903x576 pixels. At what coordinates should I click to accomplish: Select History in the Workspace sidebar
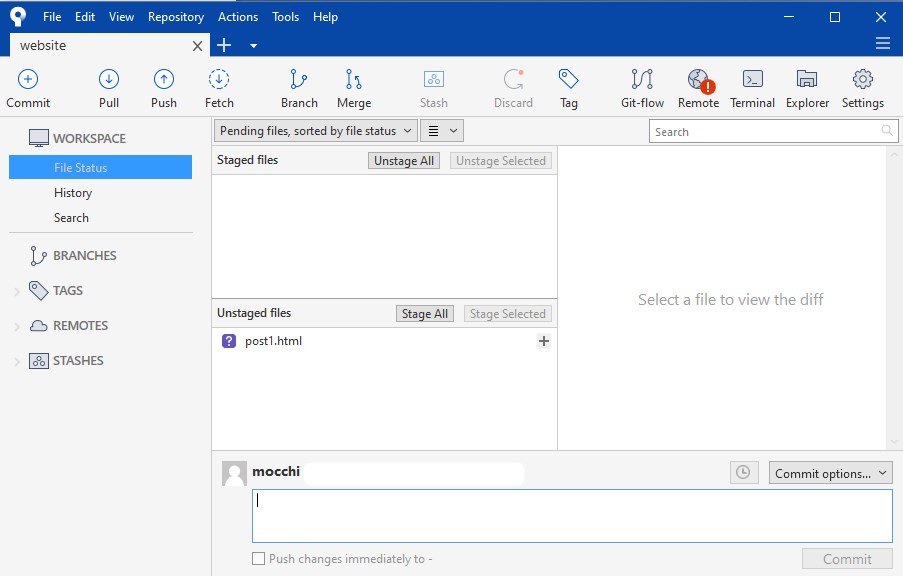tap(73, 193)
